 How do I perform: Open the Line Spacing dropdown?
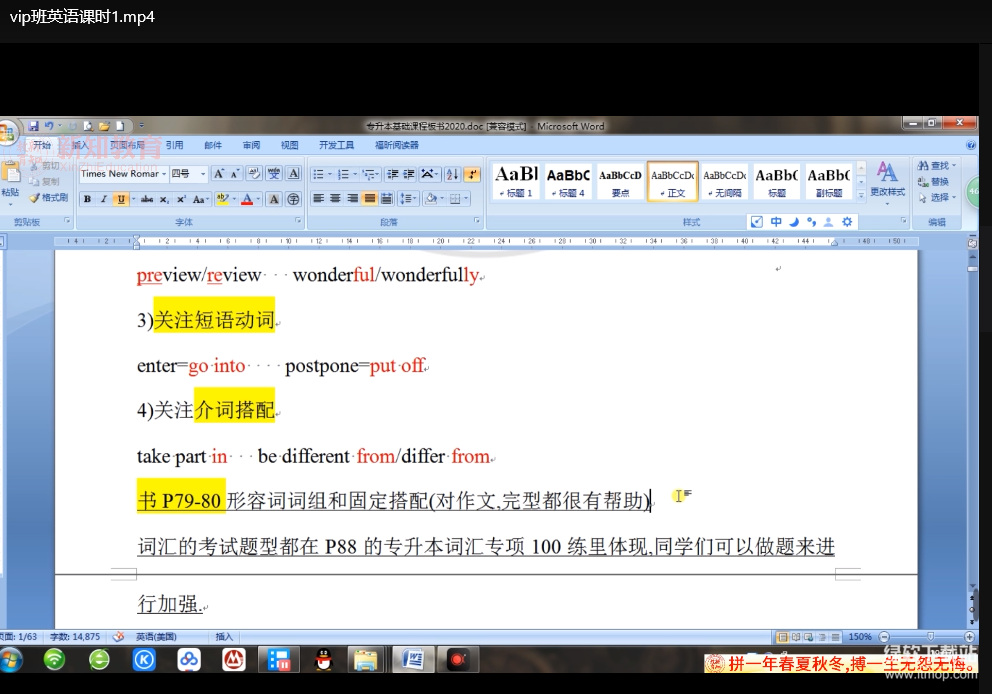click(408, 199)
